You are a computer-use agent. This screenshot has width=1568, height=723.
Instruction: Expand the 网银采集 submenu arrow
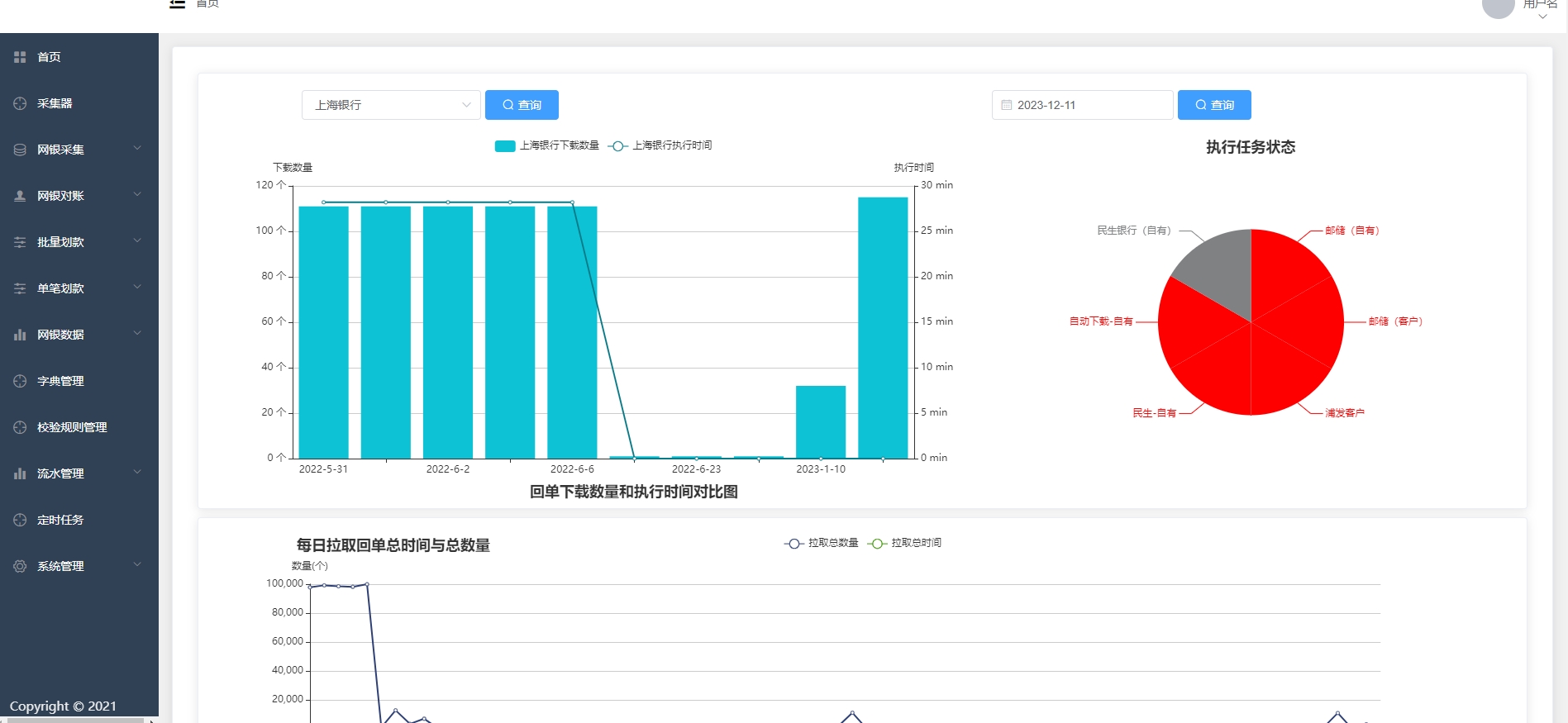point(137,149)
